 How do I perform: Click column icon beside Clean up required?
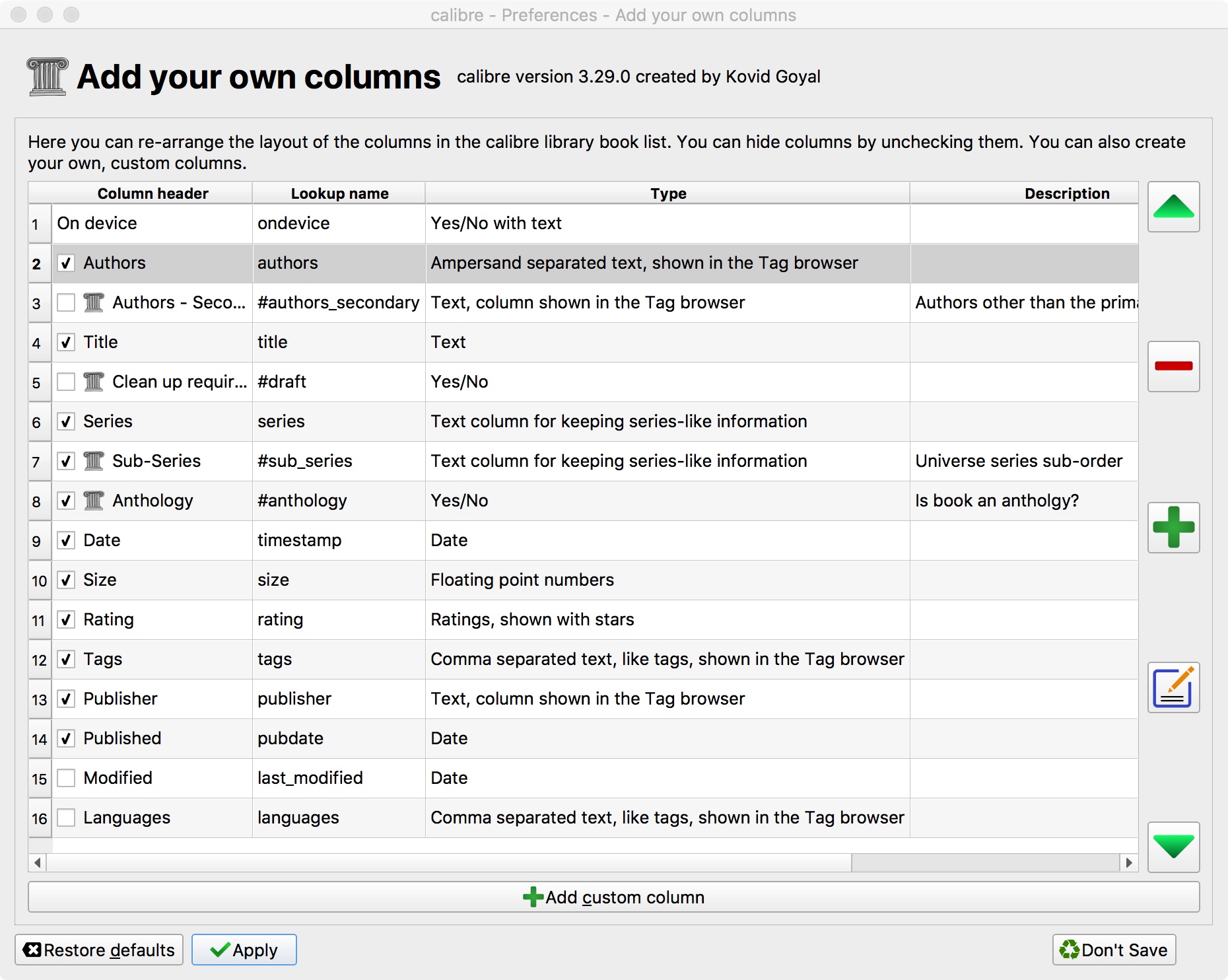[x=94, y=382]
